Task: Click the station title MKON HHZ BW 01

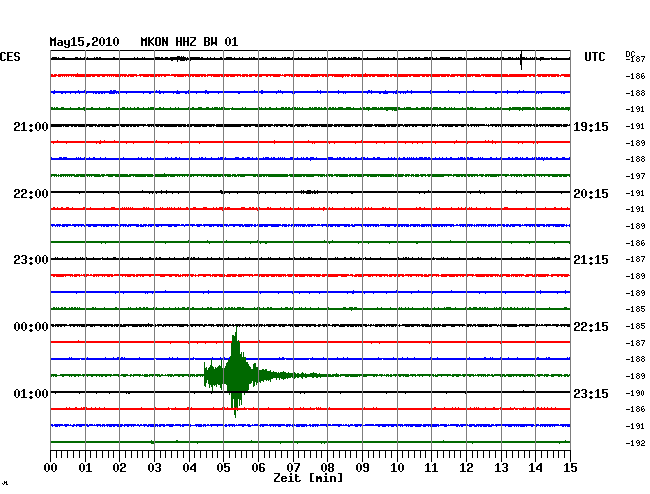Action: [189, 42]
